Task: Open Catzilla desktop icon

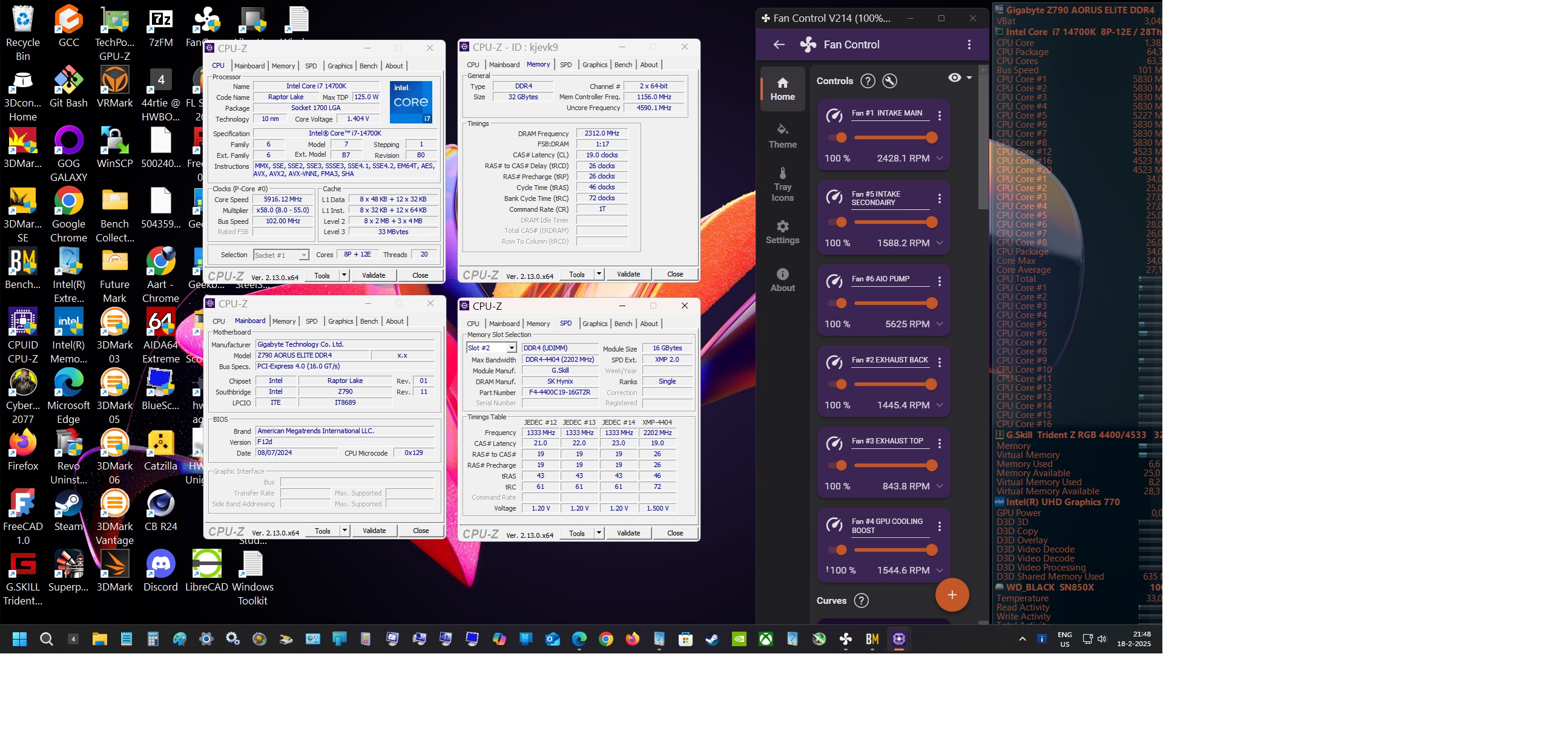Action: tap(160, 450)
